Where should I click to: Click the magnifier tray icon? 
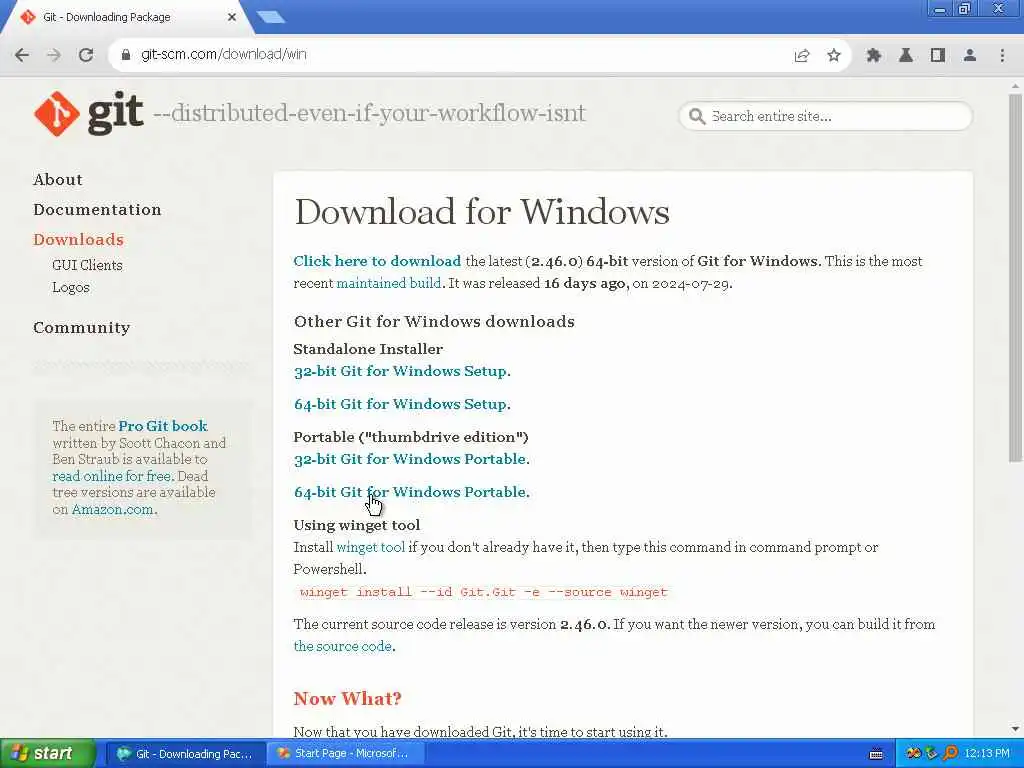[950, 754]
